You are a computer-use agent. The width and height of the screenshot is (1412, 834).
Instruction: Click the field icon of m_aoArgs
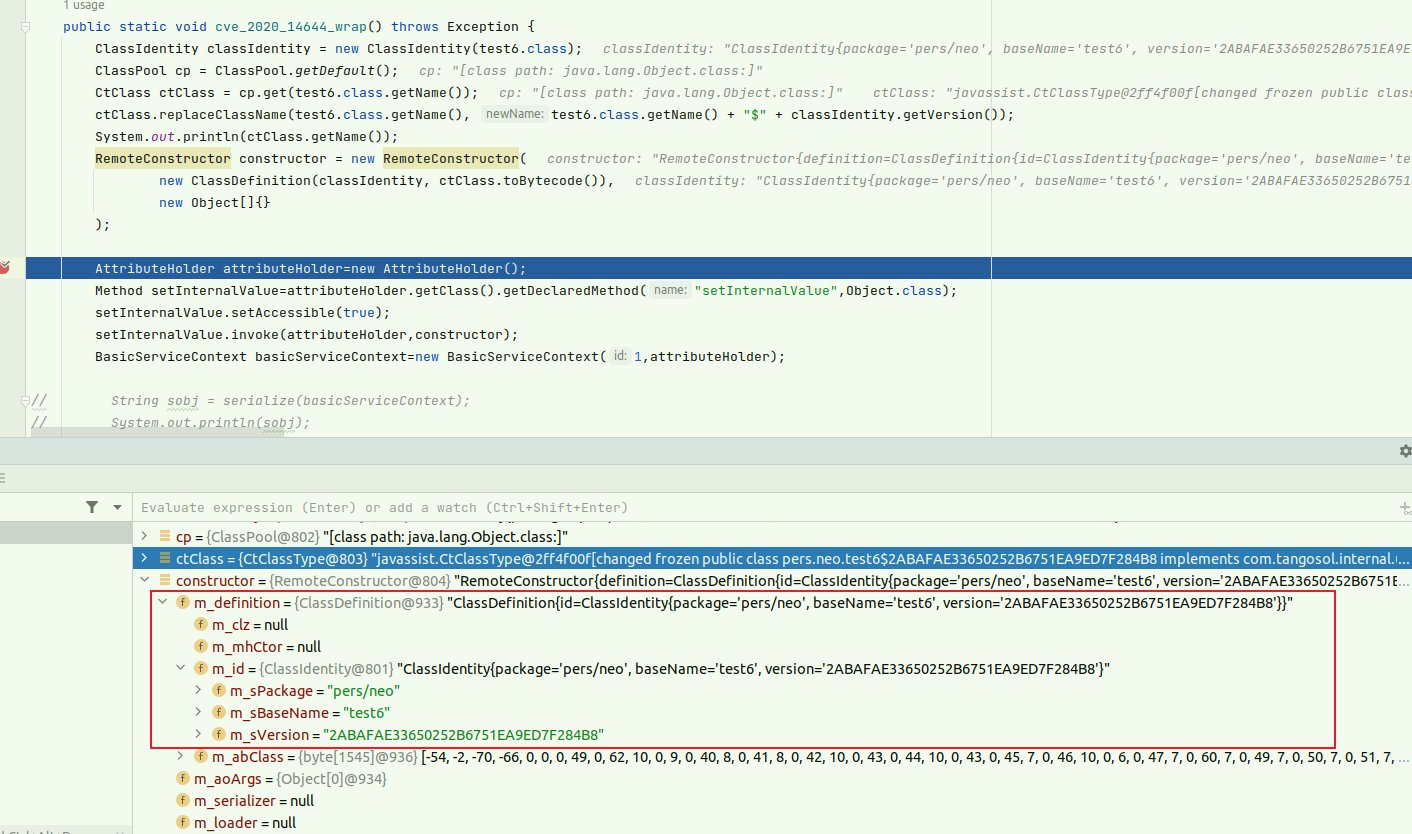(x=183, y=778)
